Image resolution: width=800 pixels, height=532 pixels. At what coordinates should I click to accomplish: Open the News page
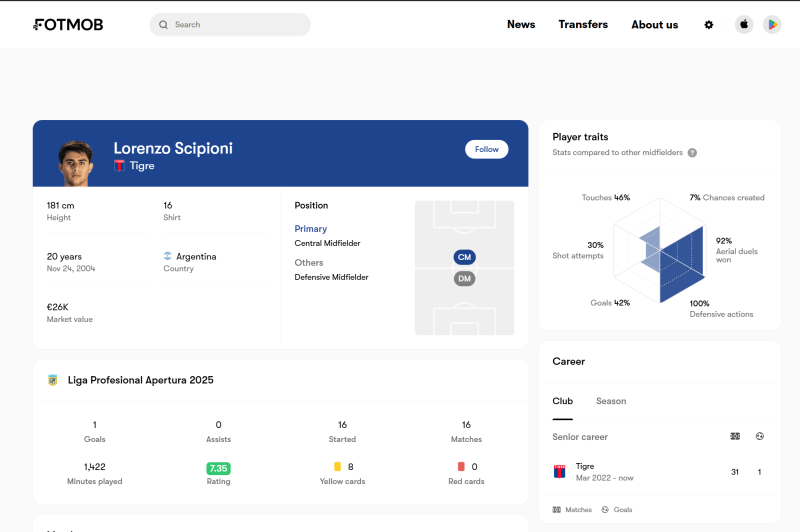coord(521,24)
